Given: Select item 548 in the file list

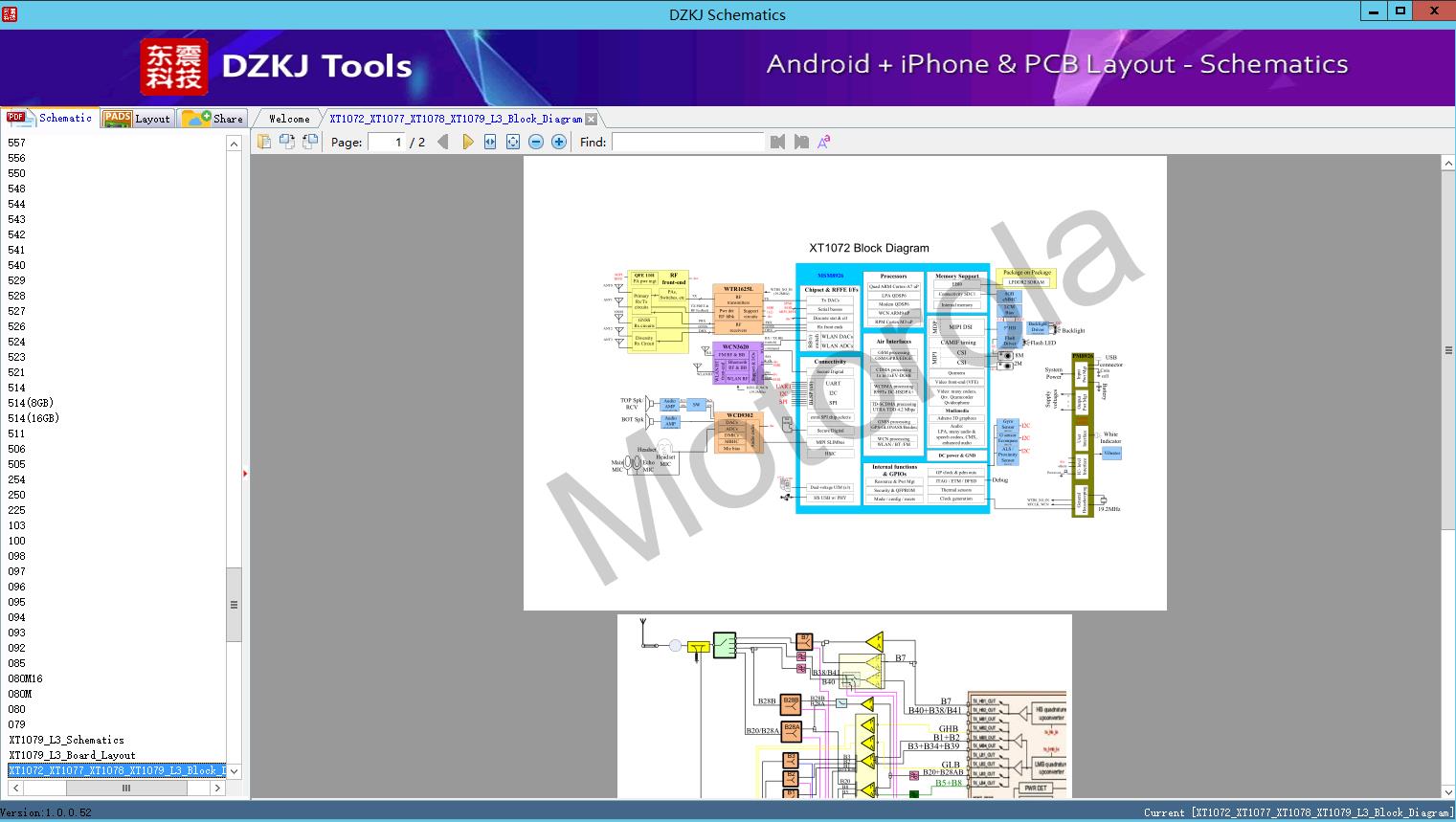Looking at the screenshot, I should tap(17, 189).
